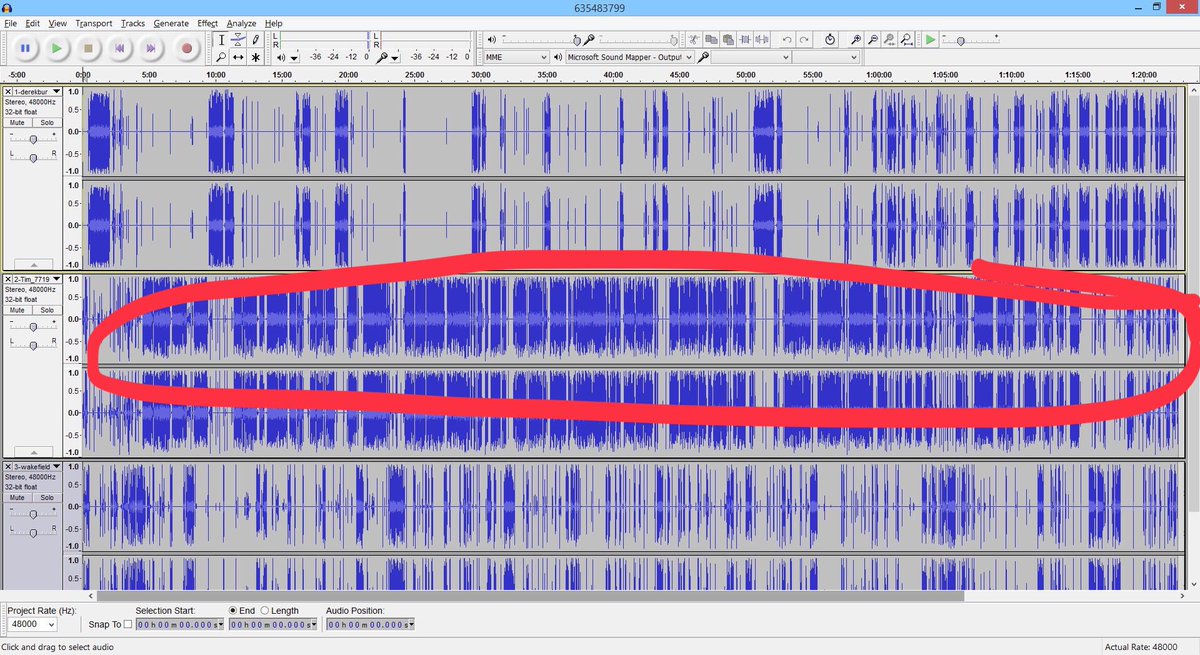Mute the 3-wakefield track
Viewport: 1200px width, 655px height.
(18, 497)
